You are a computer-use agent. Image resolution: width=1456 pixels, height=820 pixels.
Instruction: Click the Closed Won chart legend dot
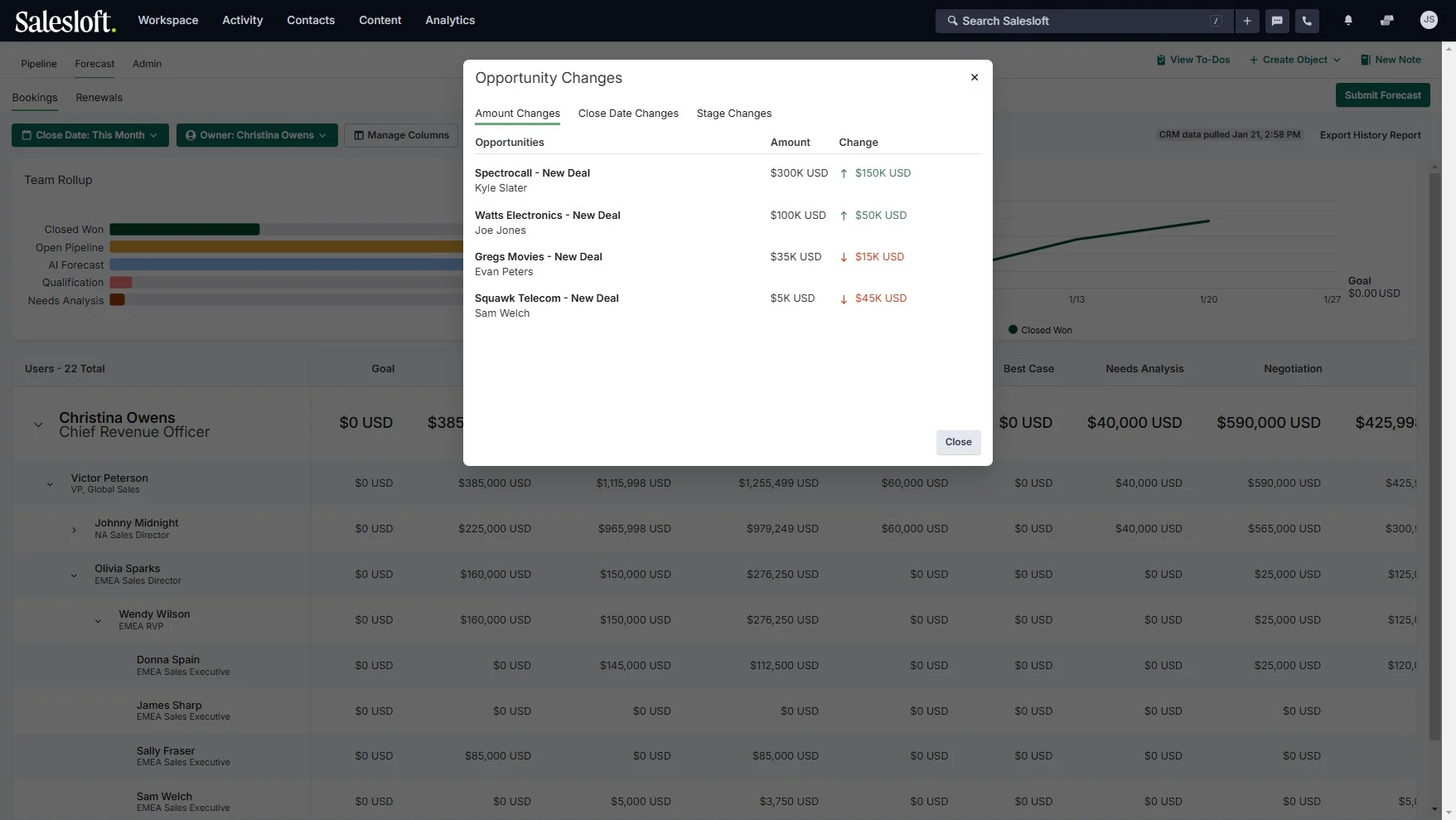[1013, 330]
